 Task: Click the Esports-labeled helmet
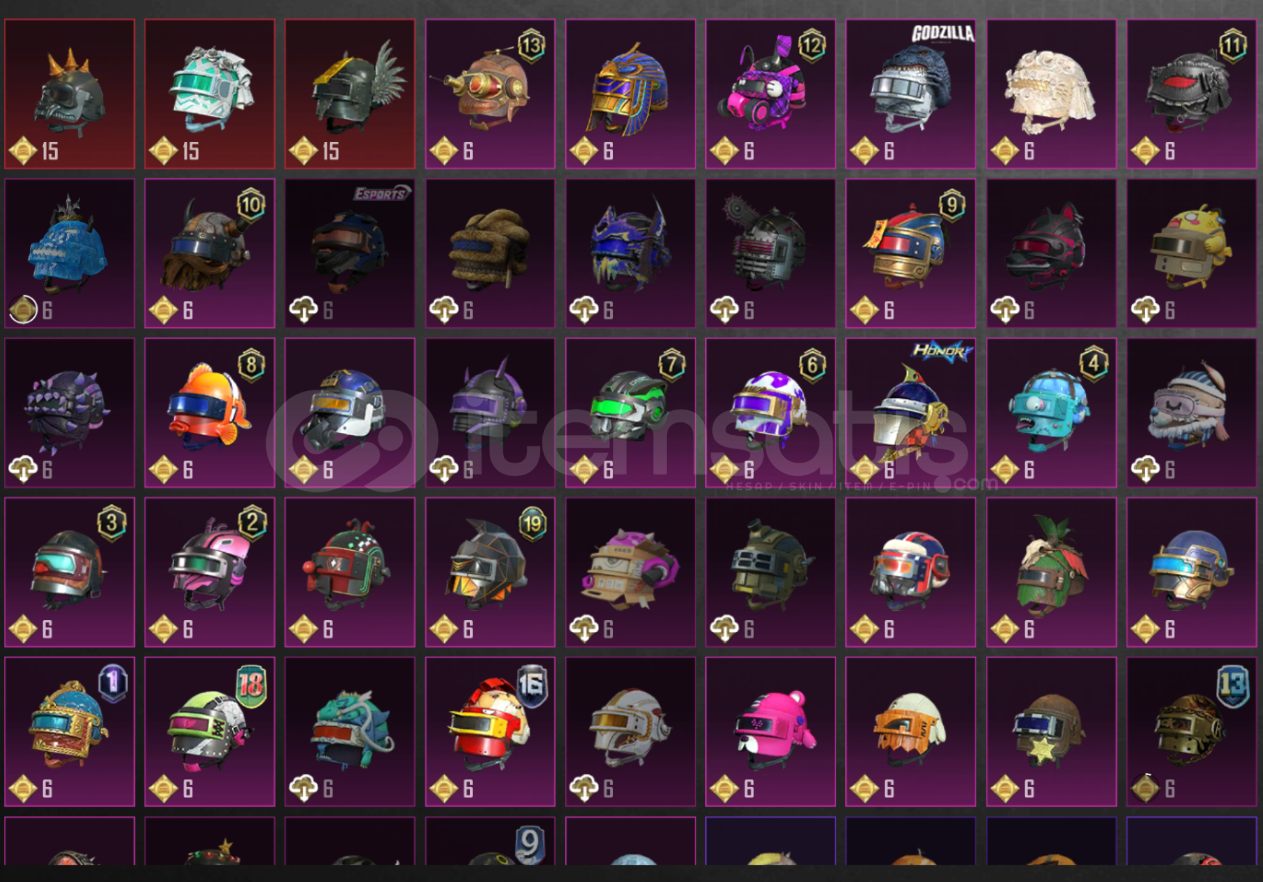(x=350, y=253)
